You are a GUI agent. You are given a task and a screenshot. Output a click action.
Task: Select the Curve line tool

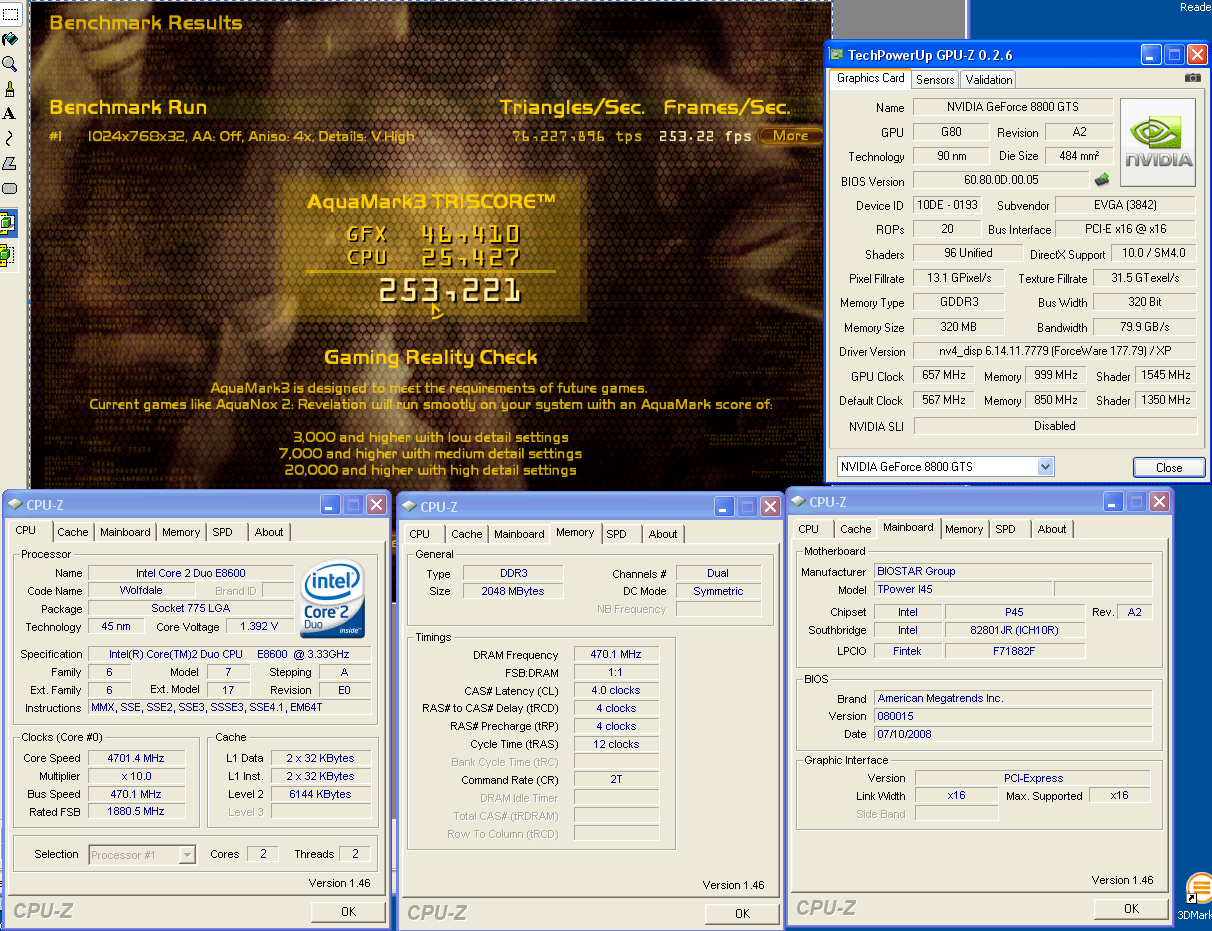point(9,139)
